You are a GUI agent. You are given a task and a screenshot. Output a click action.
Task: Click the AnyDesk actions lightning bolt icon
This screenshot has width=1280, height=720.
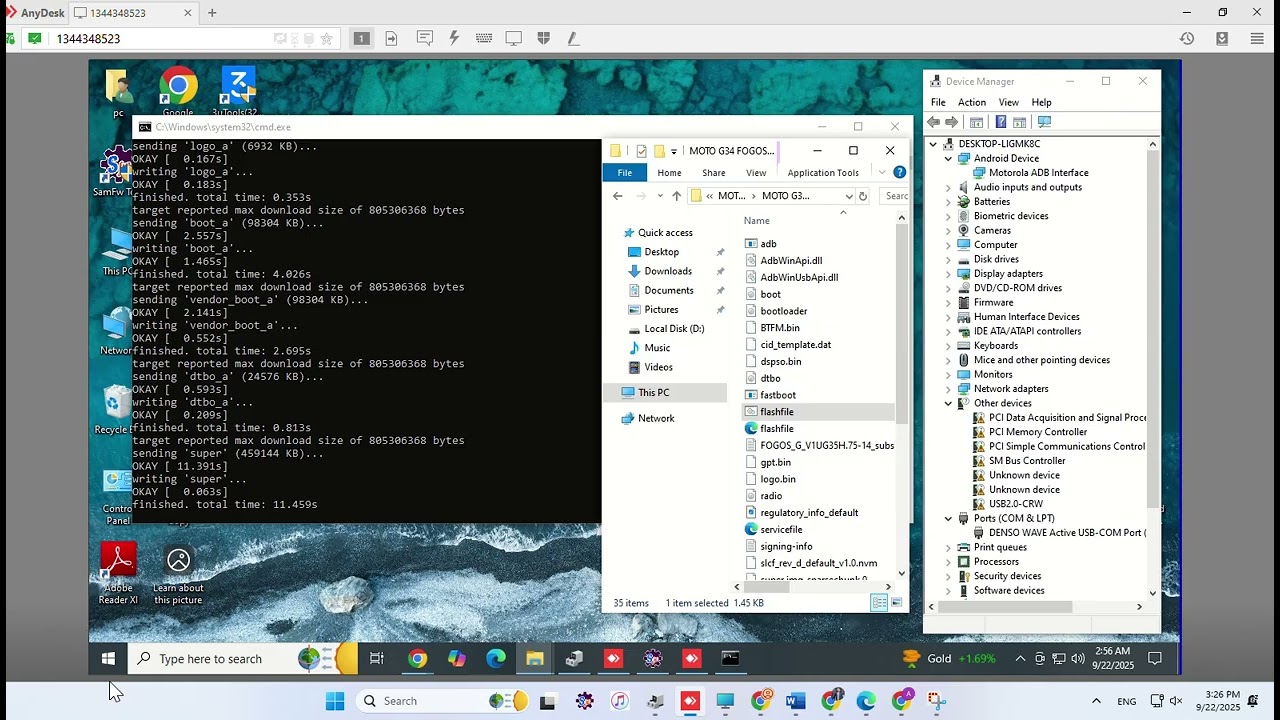[454, 38]
